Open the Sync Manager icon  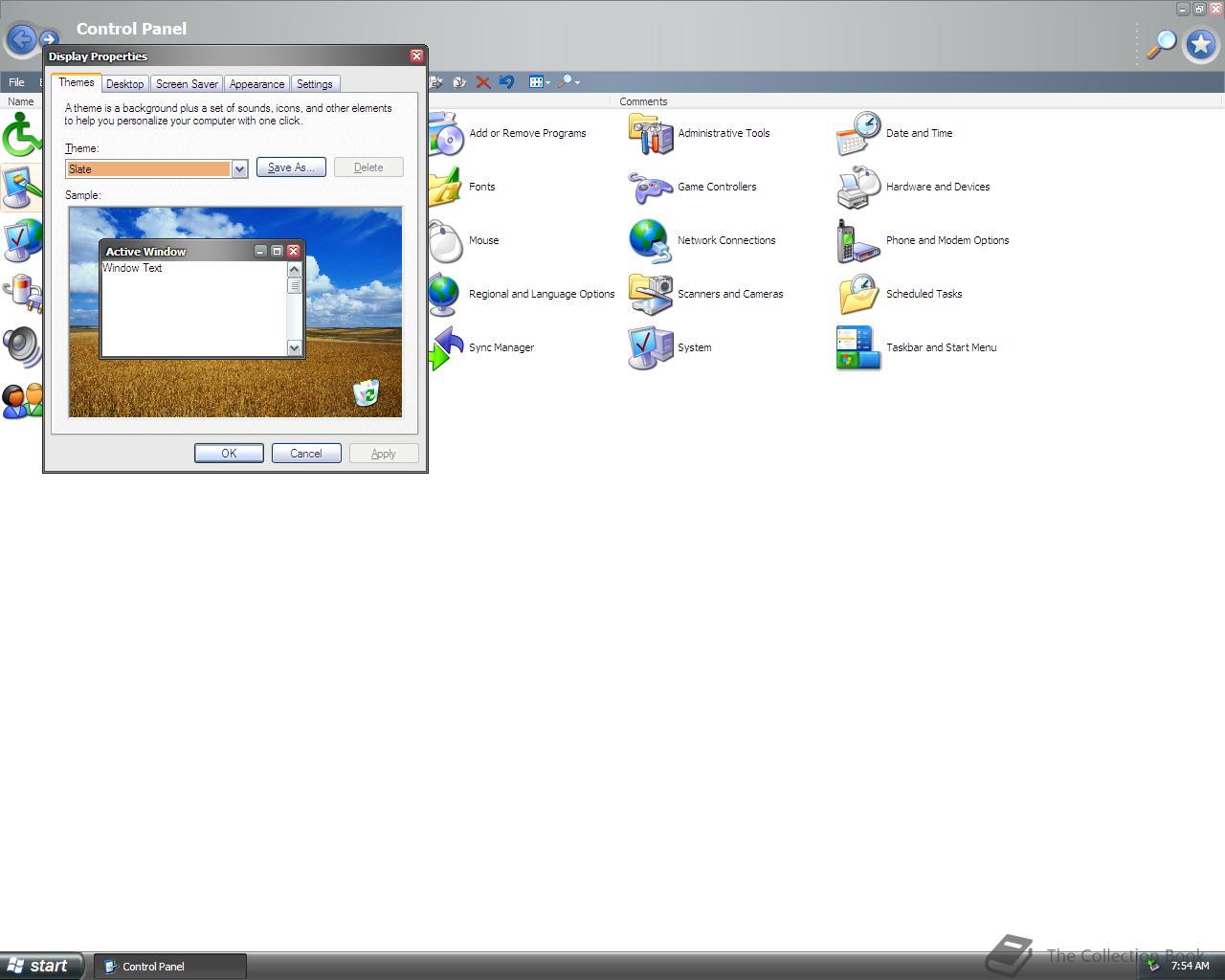(446, 348)
